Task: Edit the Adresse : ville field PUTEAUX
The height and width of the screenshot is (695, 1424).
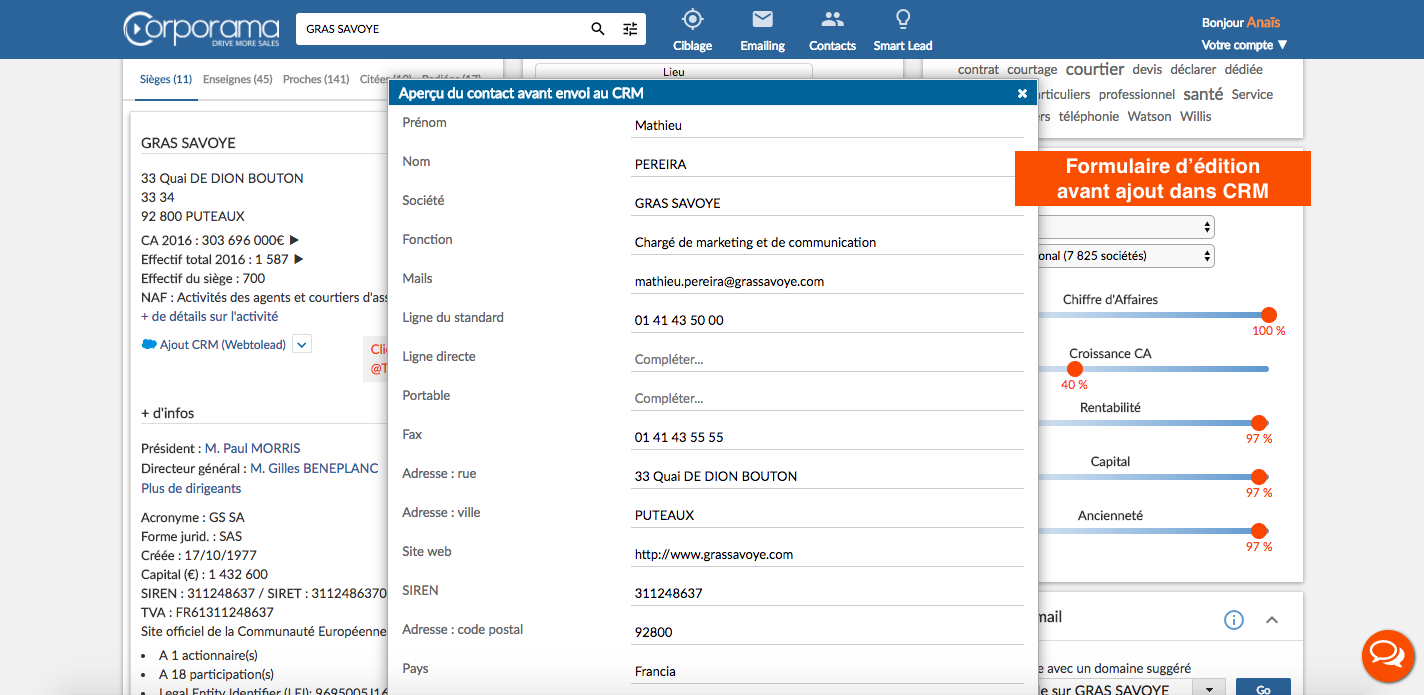Action: coord(827,515)
